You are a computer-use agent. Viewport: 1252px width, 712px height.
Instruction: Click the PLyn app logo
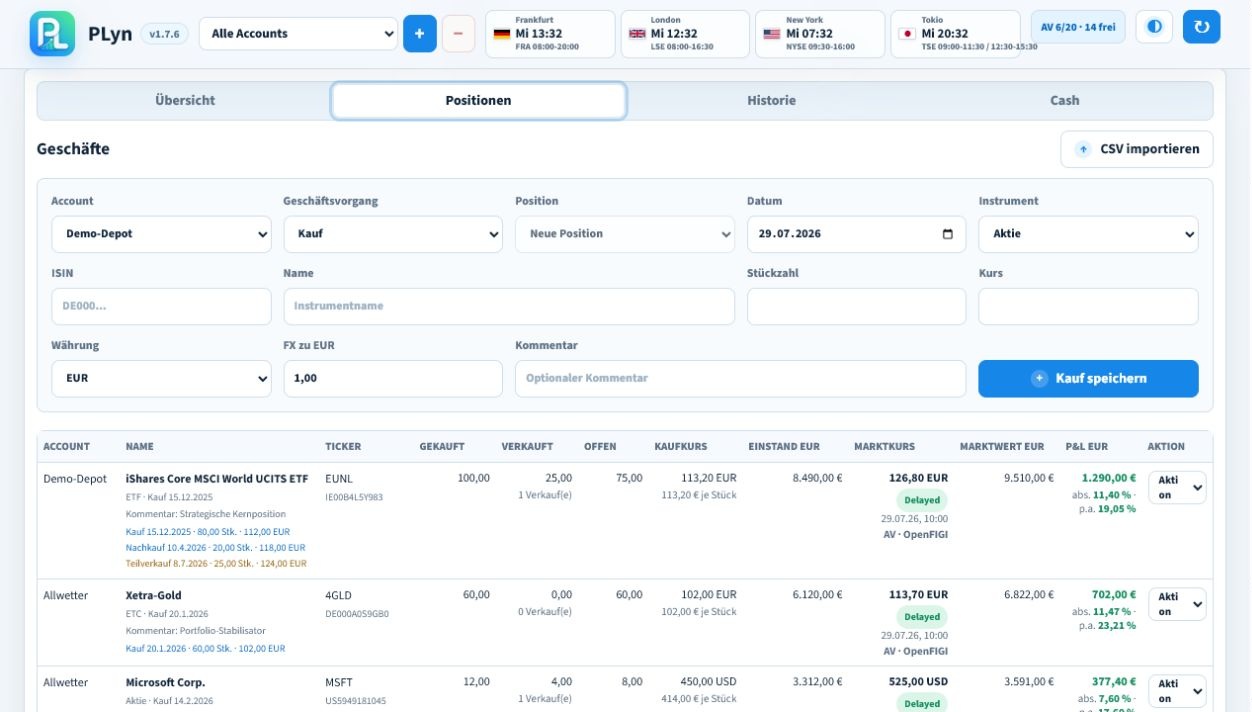(x=52, y=33)
